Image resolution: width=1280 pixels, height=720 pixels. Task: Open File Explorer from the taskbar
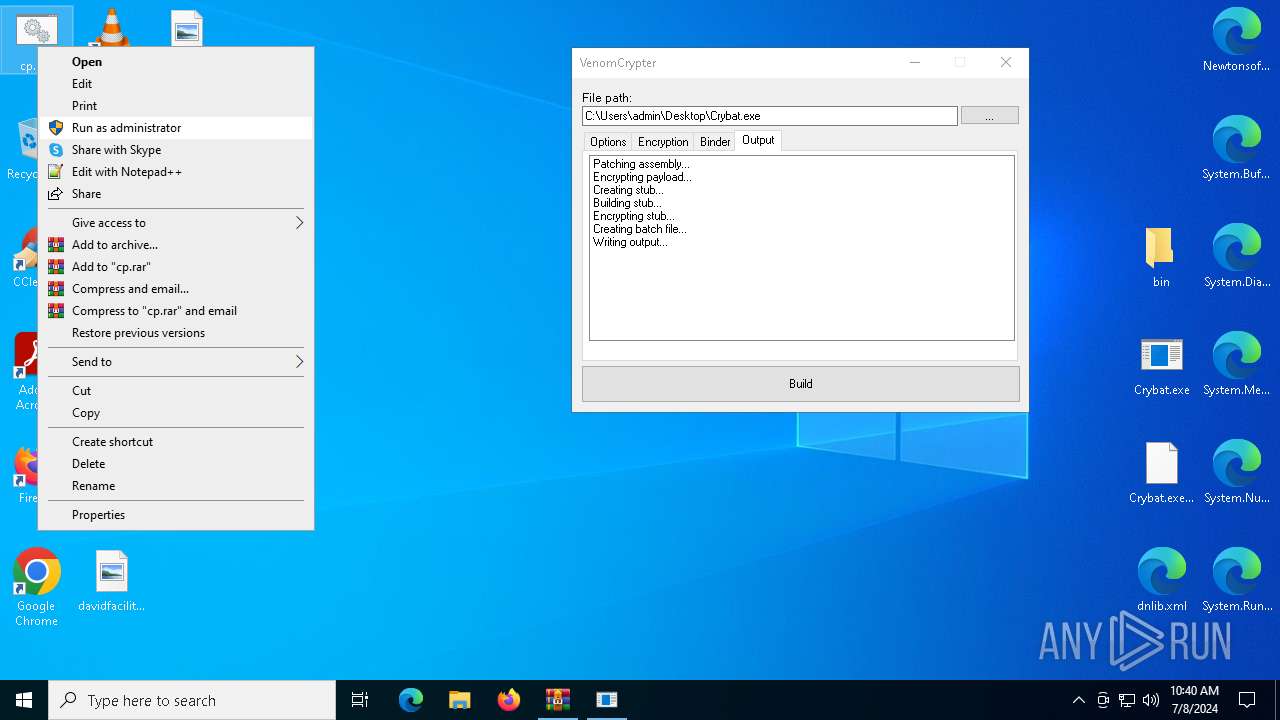coord(459,700)
